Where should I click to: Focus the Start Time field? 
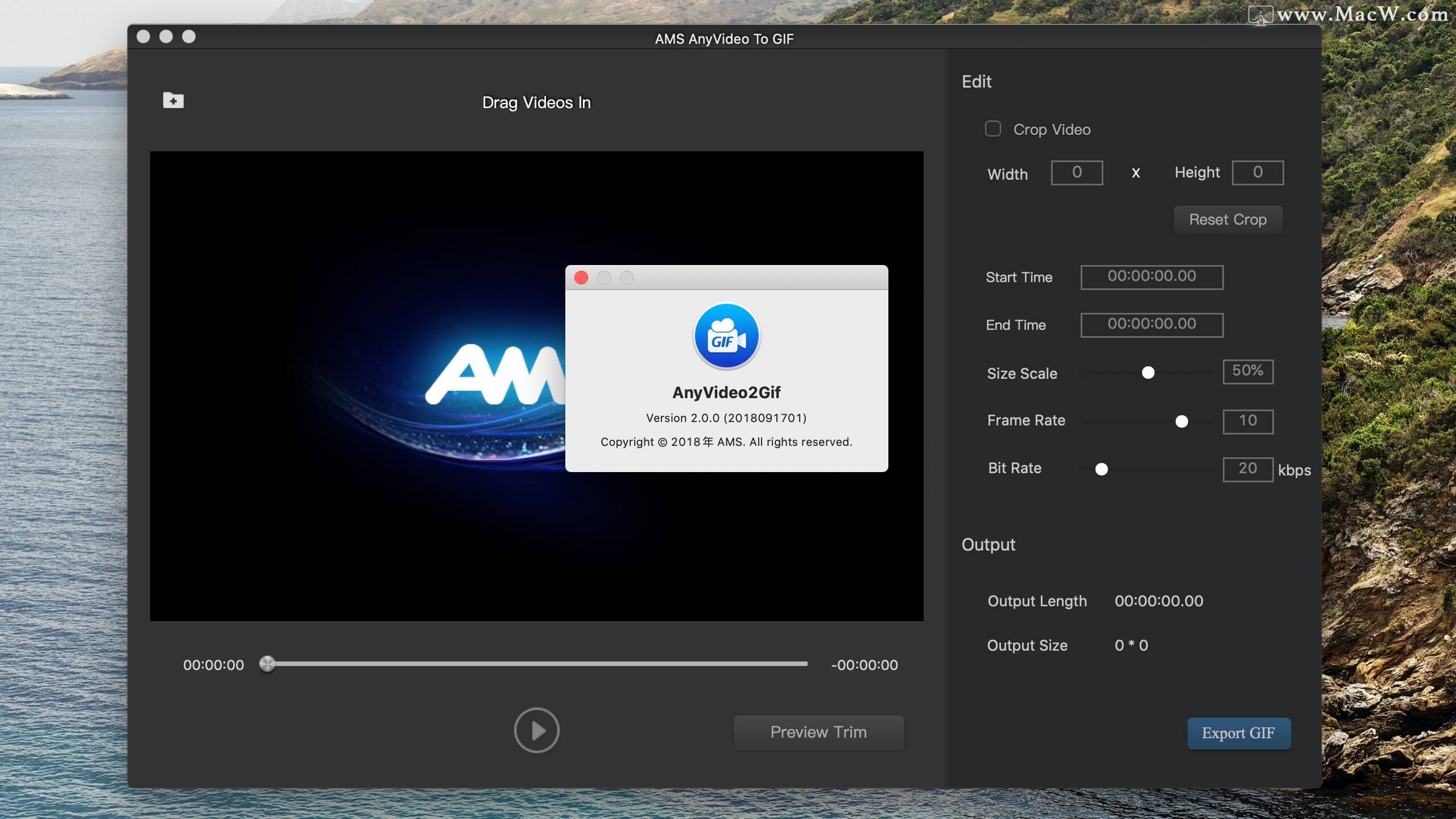1152,277
